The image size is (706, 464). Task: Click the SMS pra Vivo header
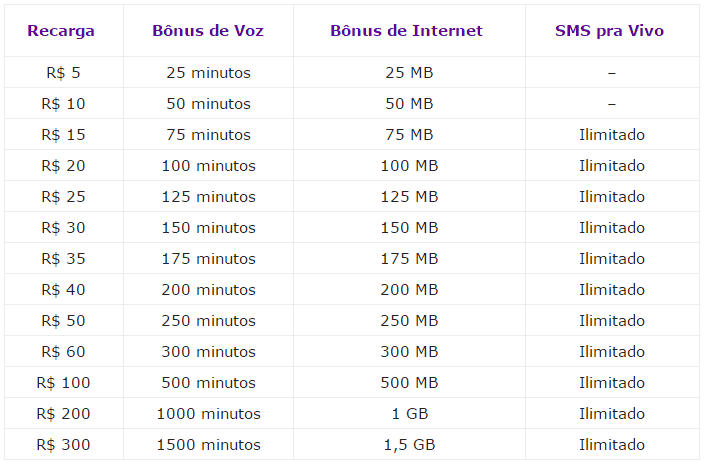pyautogui.click(x=610, y=31)
